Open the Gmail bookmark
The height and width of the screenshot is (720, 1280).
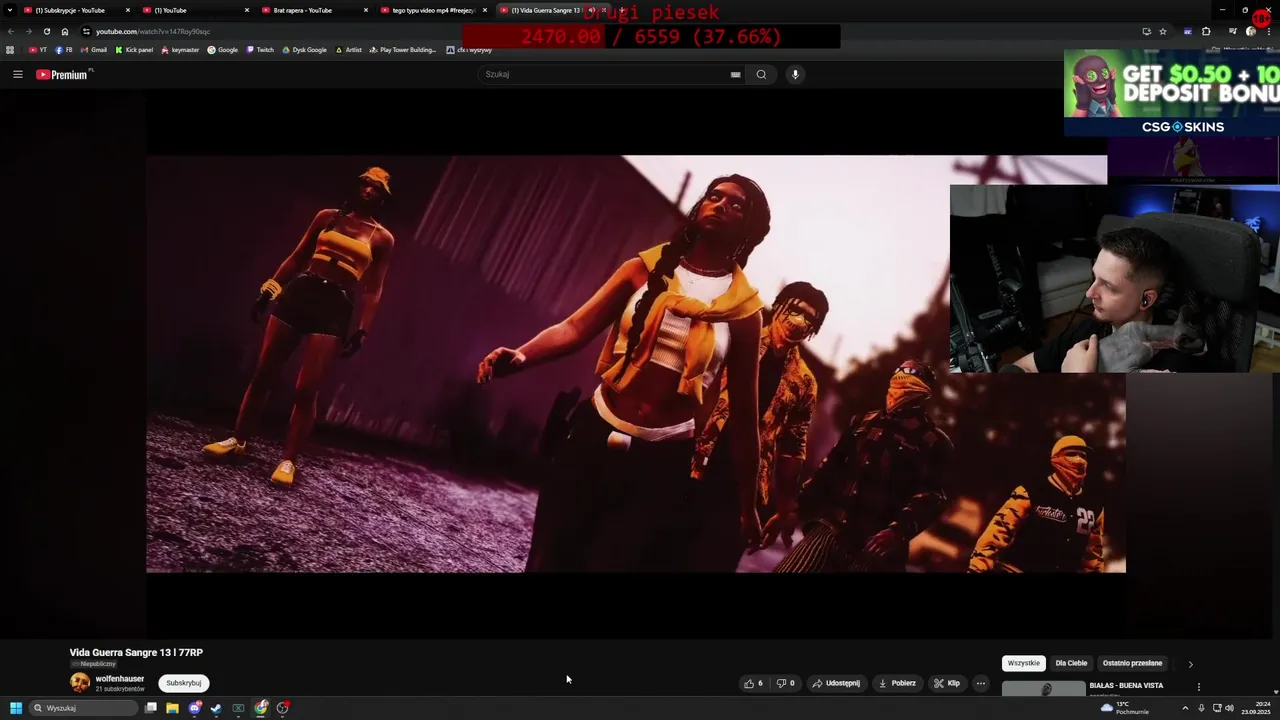click(93, 50)
